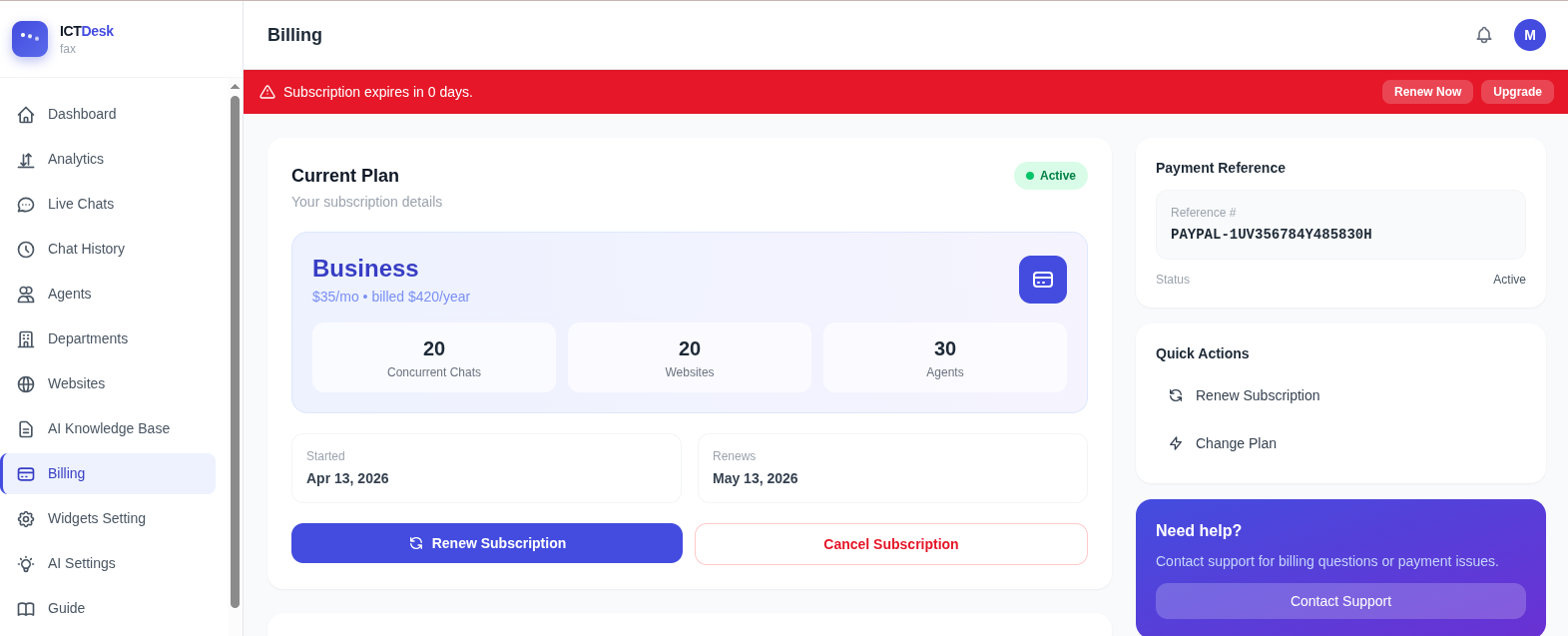Click the PAYPAL-1UV356784Y485830H reference number
The width and height of the screenshot is (1568, 636).
[x=1271, y=235]
